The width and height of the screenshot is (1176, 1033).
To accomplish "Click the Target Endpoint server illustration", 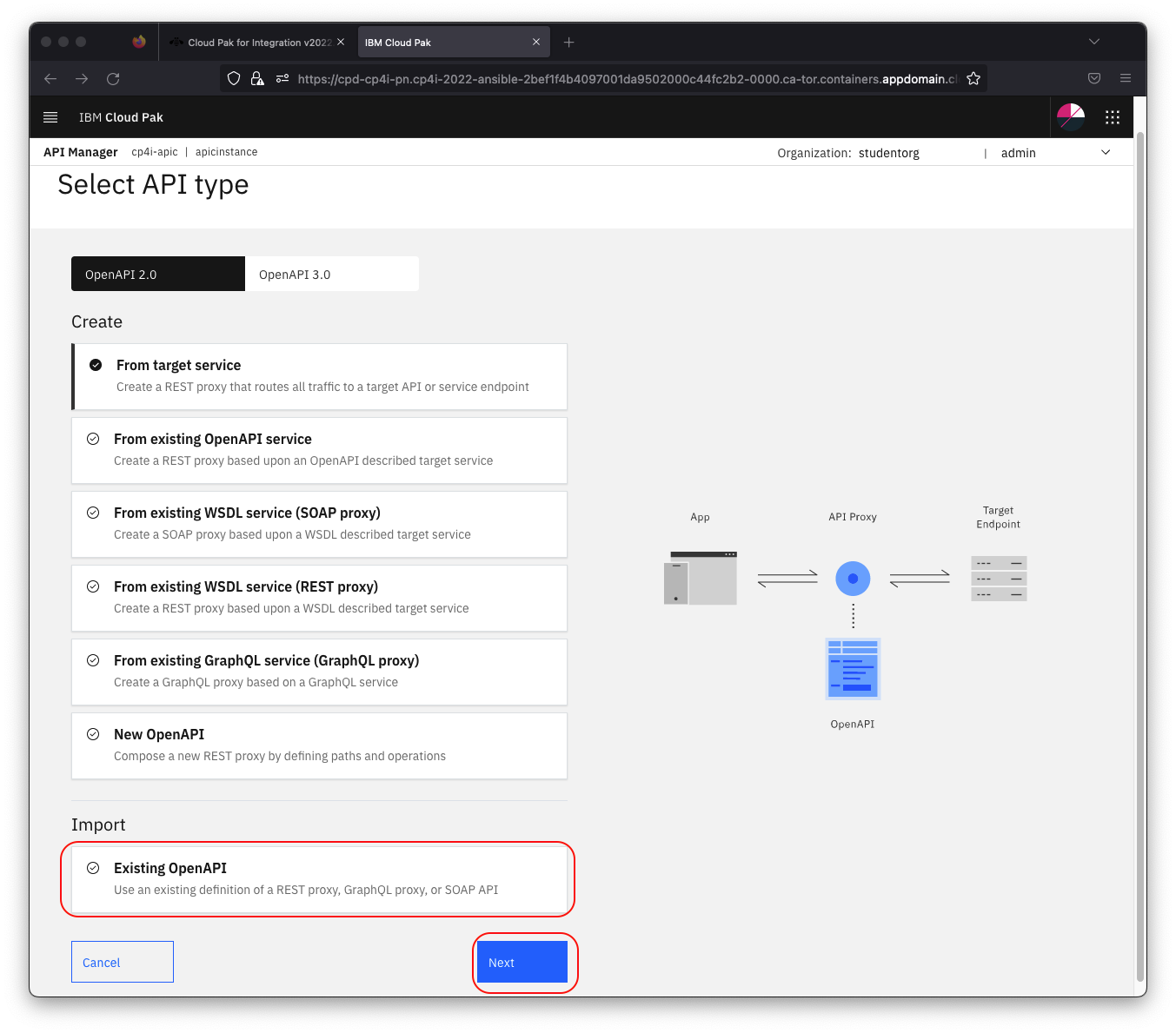I will coord(999,579).
